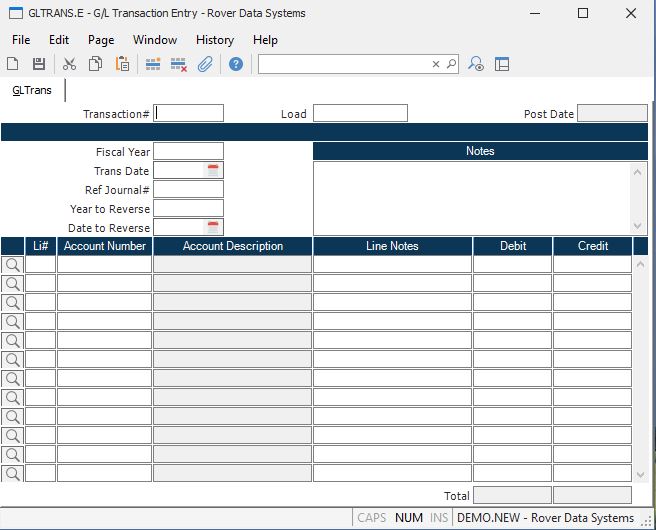Screen dimensions: 656x530
Task: Open the Date to Reverse calendar picker
Action: click(213, 228)
